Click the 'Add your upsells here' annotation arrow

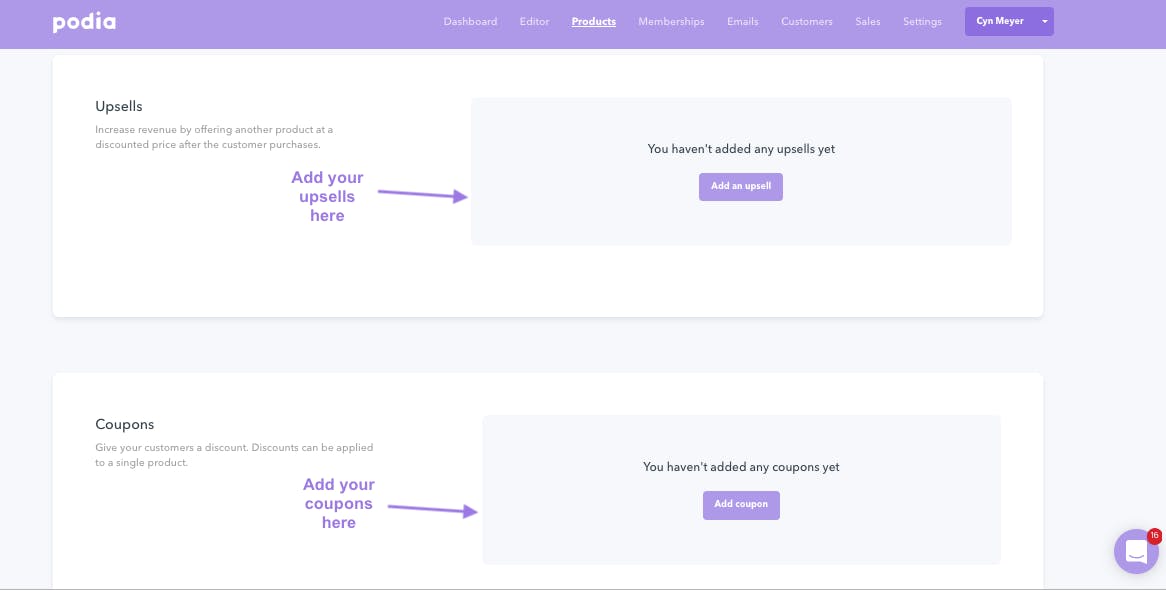point(422,195)
